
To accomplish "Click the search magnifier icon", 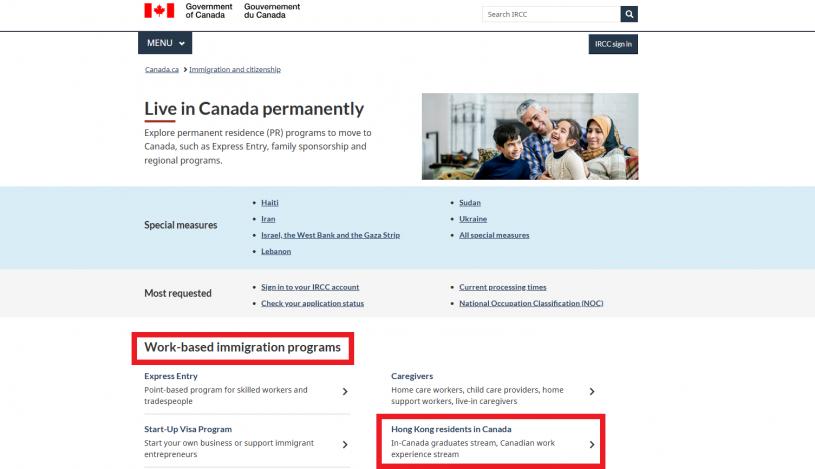I will click(629, 14).
